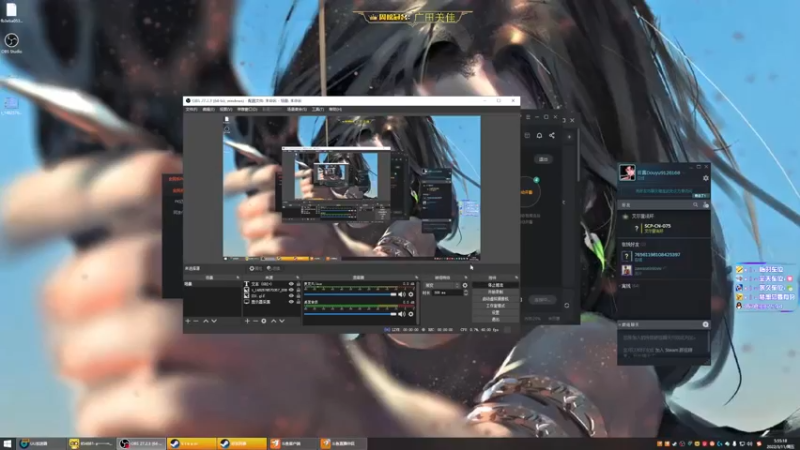Screen dimensions: 800x450
Task: Open the Scene Collection menu in OBS
Action: pos(296,109)
